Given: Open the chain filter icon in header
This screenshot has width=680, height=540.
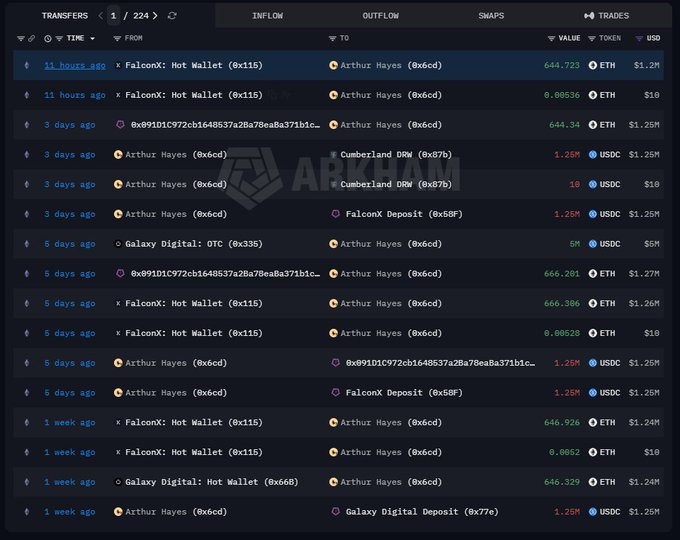Looking at the screenshot, I should tap(20, 39).
